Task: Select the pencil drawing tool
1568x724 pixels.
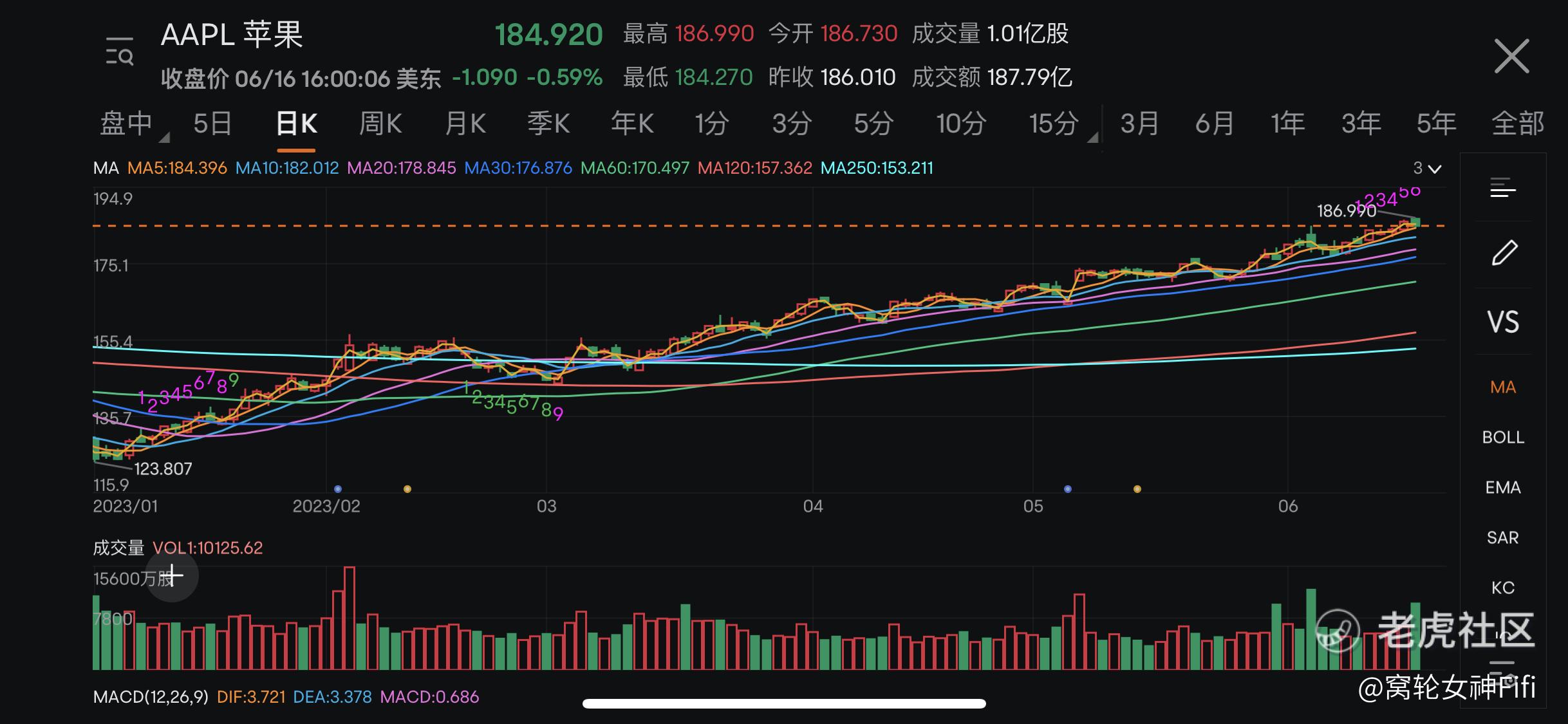Action: pyautogui.click(x=1504, y=252)
